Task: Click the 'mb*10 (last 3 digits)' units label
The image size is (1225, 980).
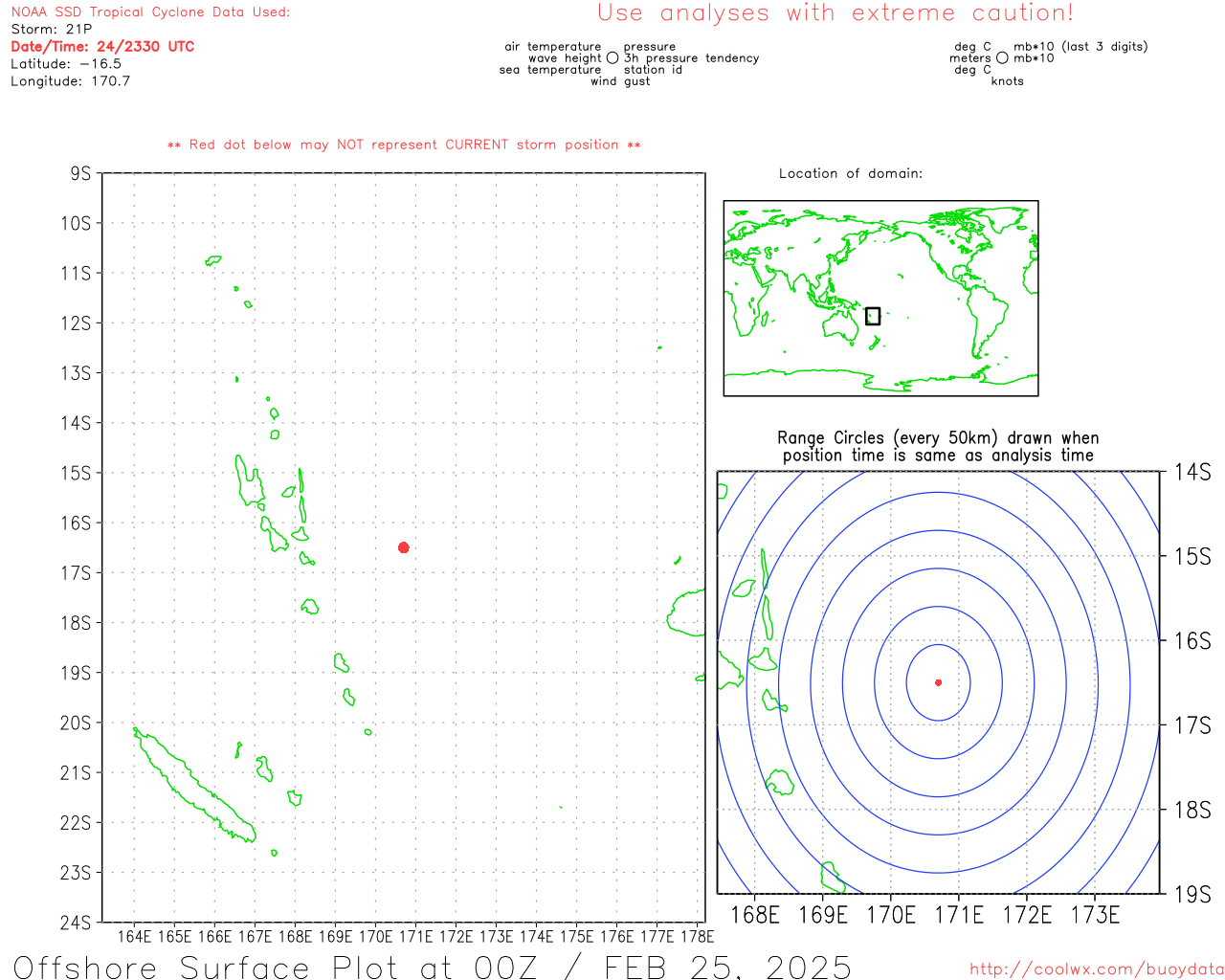Action: (1080, 47)
